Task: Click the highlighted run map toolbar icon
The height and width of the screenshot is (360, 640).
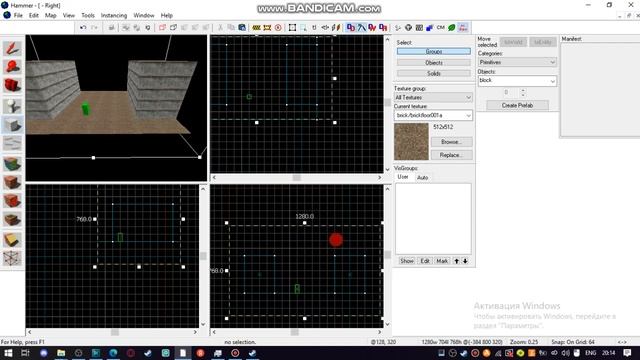Action: coord(463,27)
